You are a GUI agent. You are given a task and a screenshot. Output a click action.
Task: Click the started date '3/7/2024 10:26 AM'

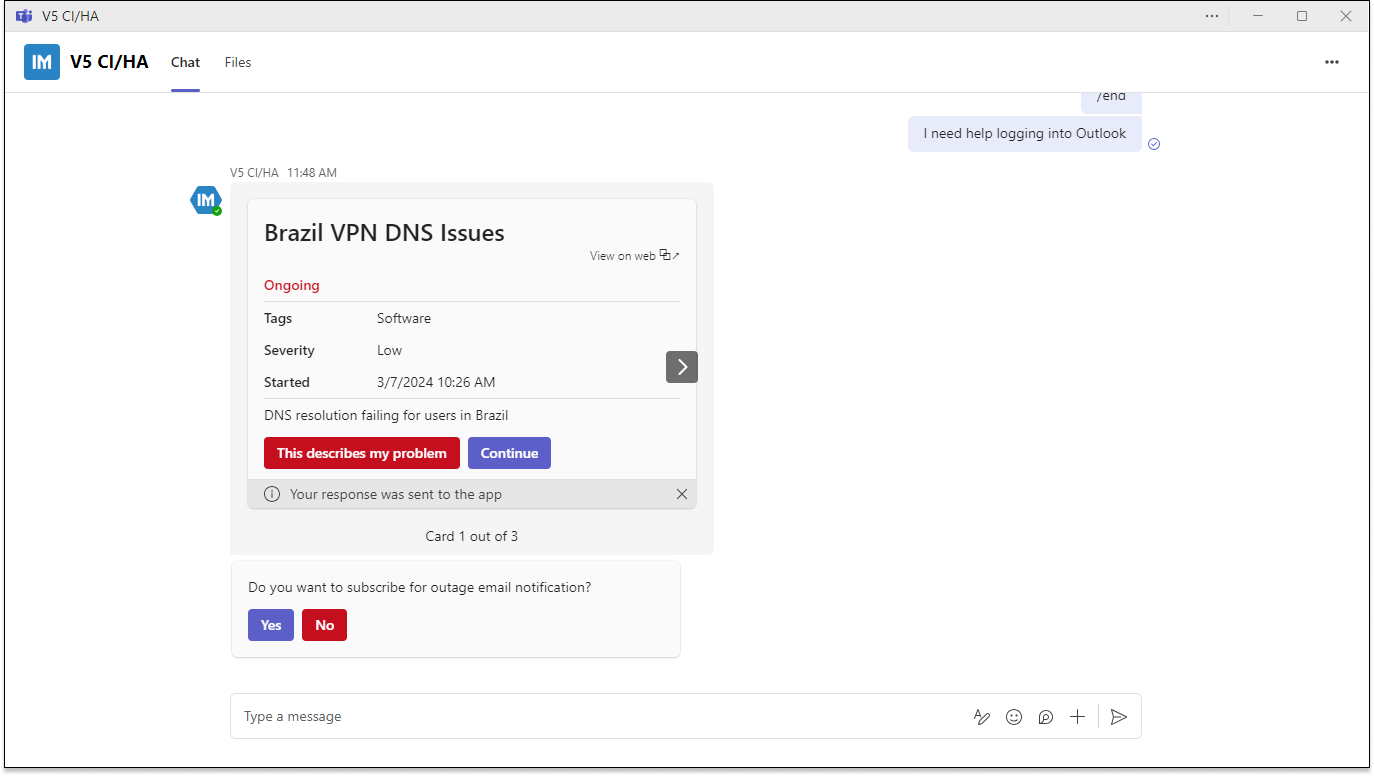point(436,382)
